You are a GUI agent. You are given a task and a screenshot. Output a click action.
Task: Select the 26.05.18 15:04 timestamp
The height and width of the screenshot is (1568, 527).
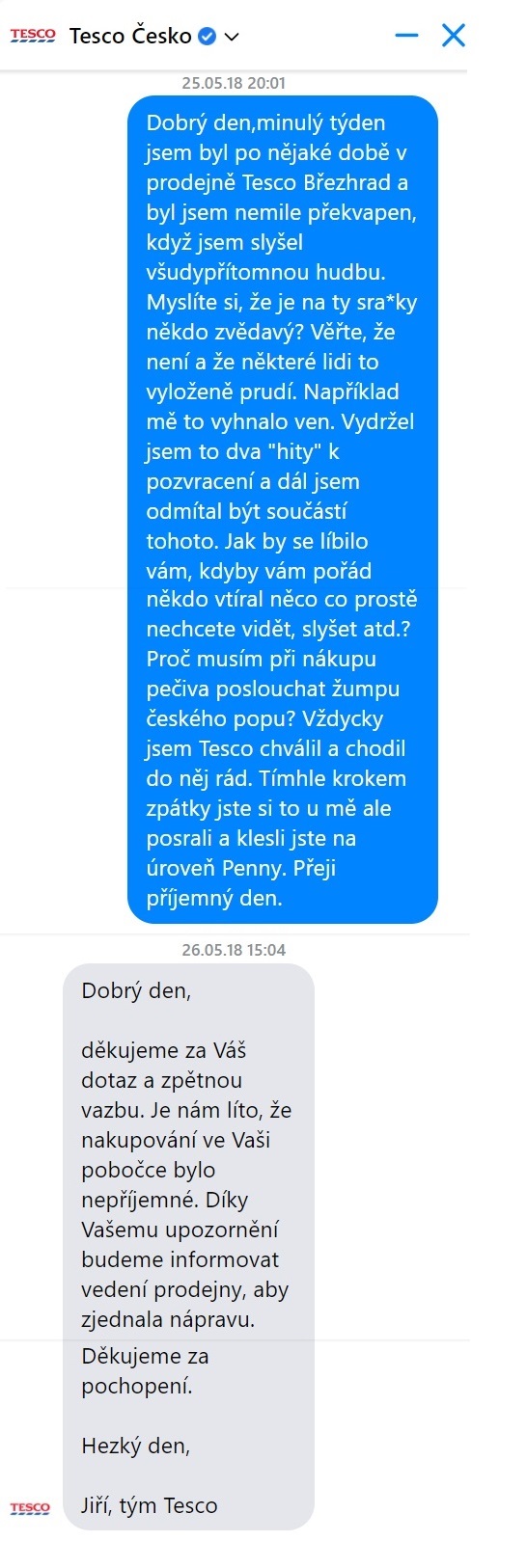(234, 950)
